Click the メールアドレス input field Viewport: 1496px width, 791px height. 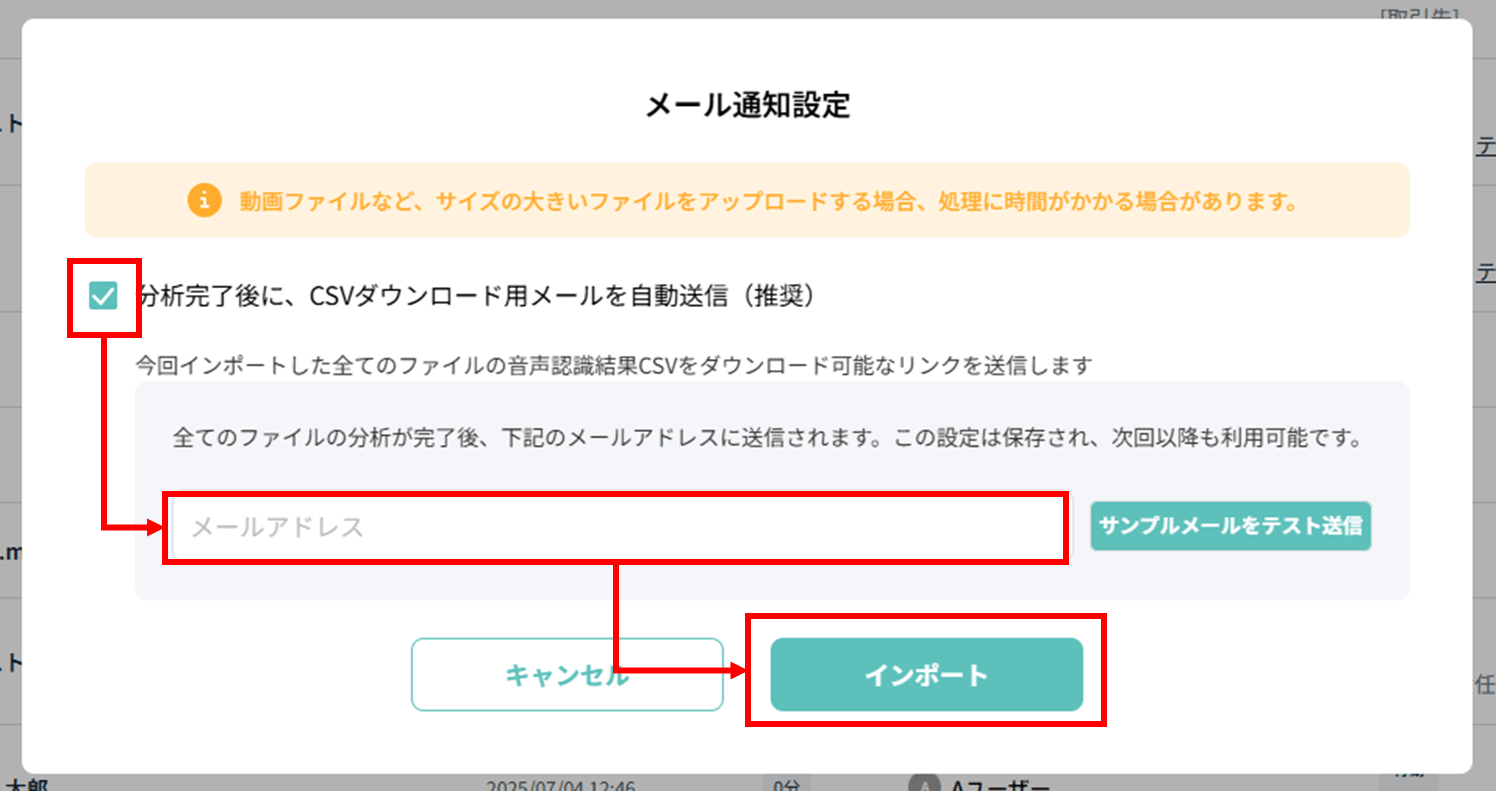(615, 527)
